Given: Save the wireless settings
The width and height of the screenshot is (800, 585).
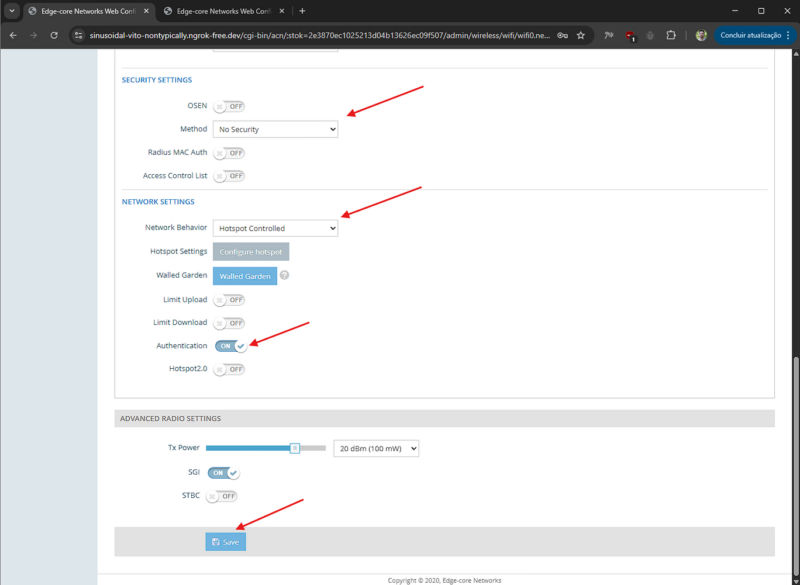Looking at the screenshot, I should pyautogui.click(x=226, y=542).
